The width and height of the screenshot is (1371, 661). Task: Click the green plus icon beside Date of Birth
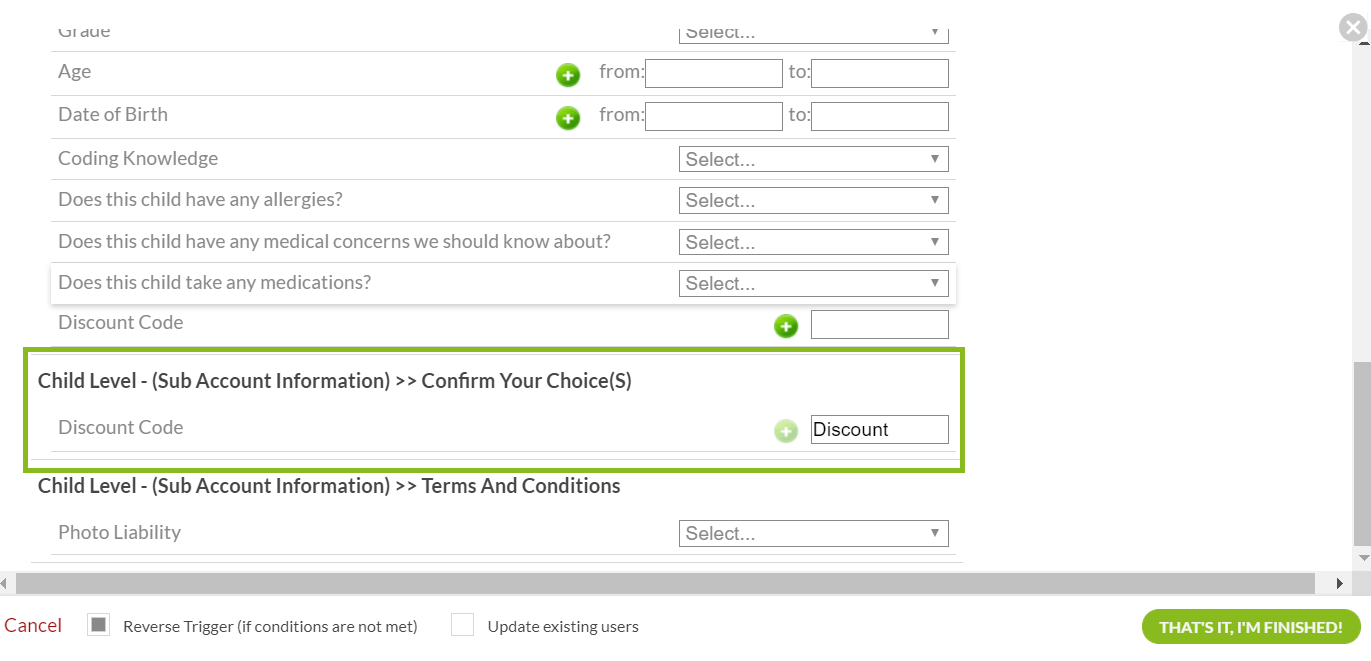tap(568, 118)
